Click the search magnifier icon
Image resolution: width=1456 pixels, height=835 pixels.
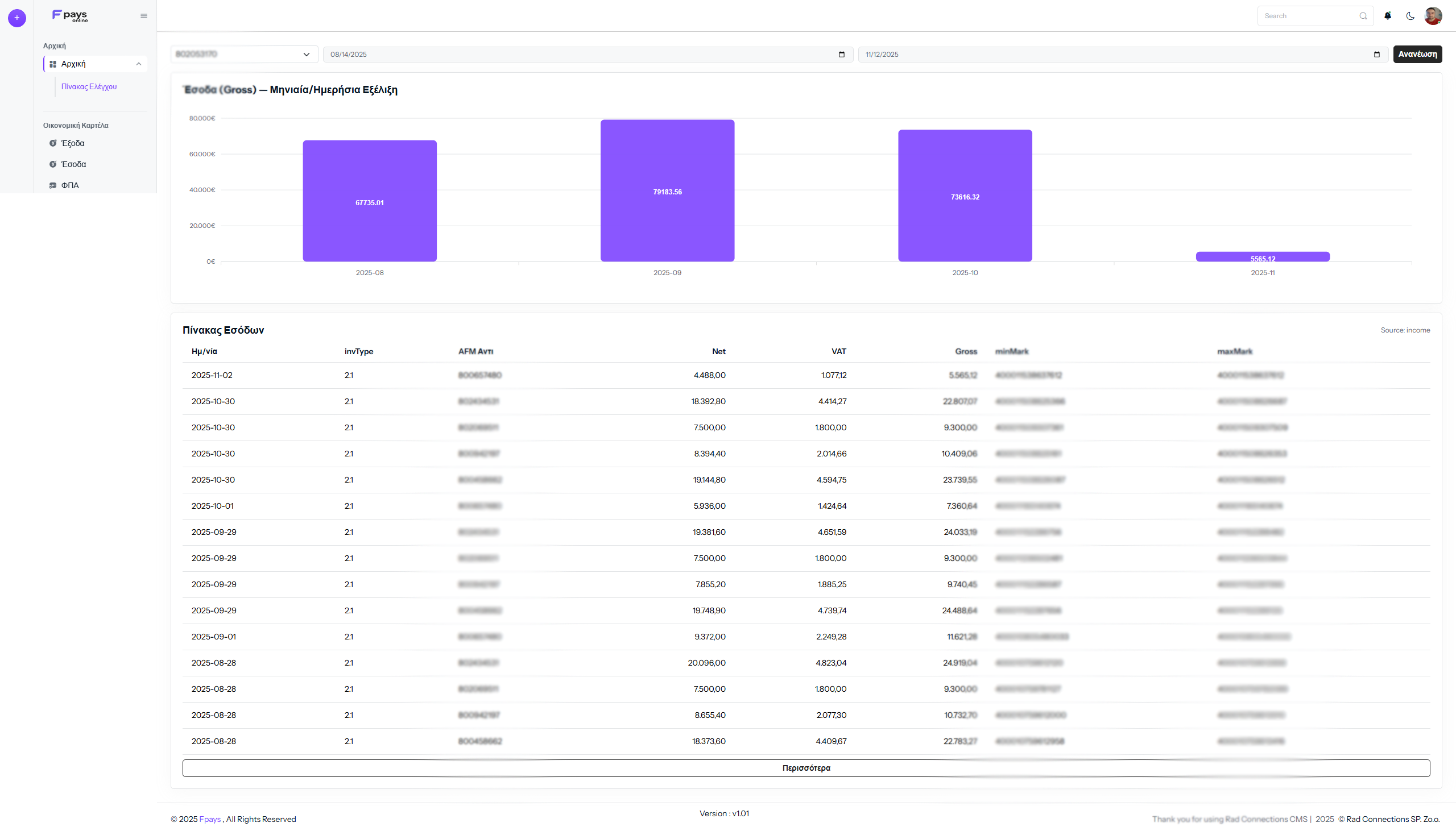(x=1363, y=16)
